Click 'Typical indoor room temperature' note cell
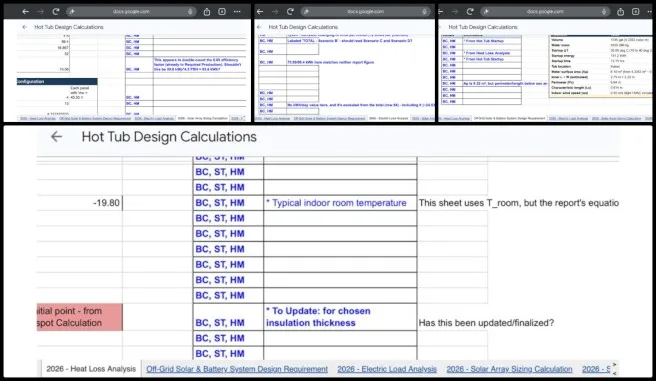656x381 pixels. [340, 203]
